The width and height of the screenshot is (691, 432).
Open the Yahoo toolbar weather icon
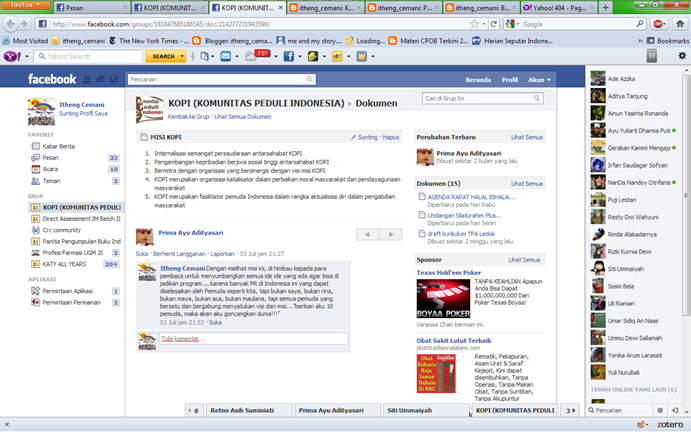pyautogui.click(x=251, y=56)
